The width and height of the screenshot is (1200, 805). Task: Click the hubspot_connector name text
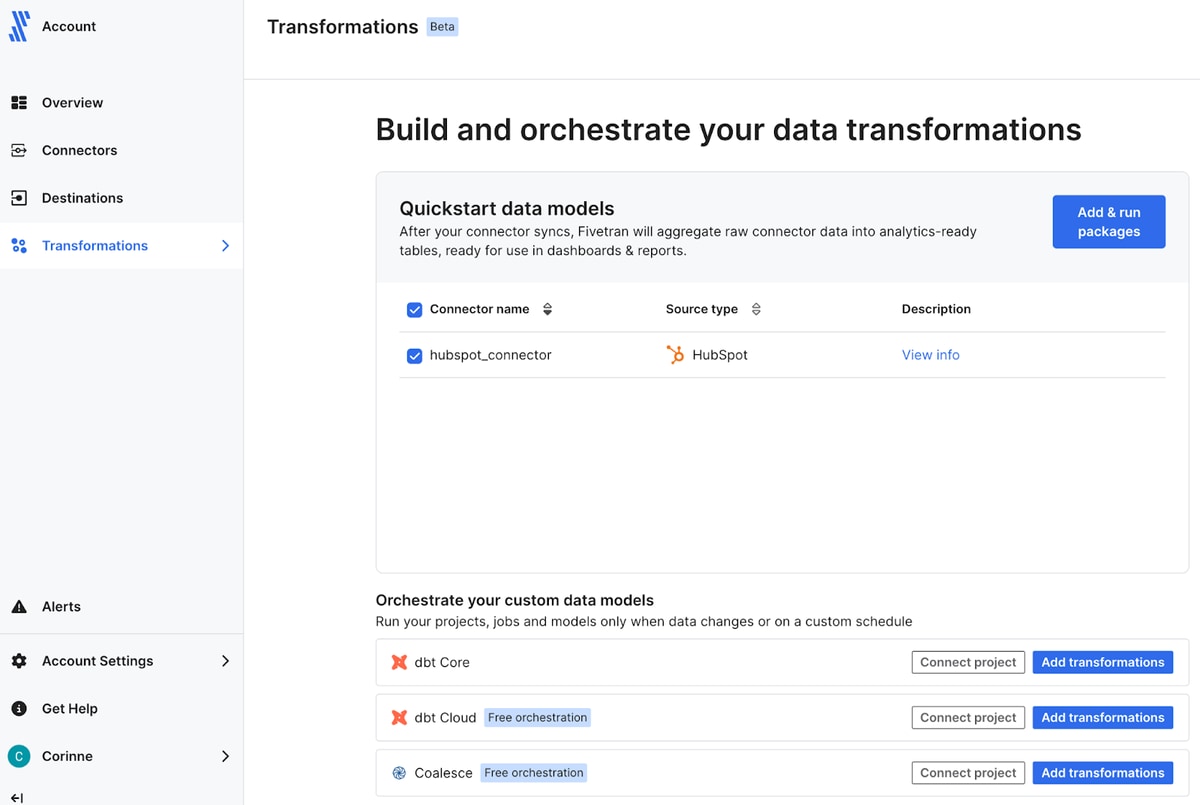click(x=491, y=355)
